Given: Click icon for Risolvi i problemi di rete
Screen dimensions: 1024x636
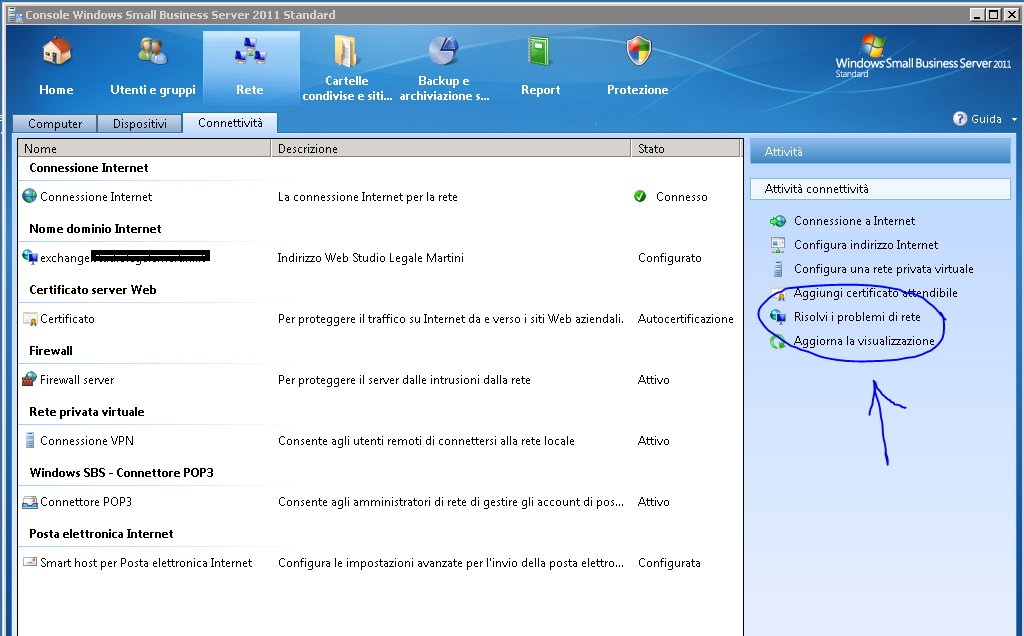Looking at the screenshot, I should click(778, 317).
